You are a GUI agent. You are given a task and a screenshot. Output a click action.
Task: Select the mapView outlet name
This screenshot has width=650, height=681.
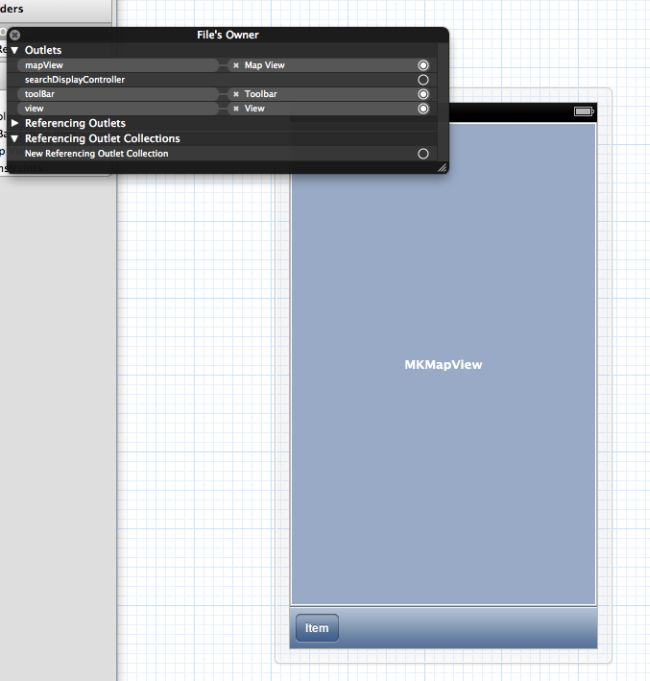click(118, 65)
